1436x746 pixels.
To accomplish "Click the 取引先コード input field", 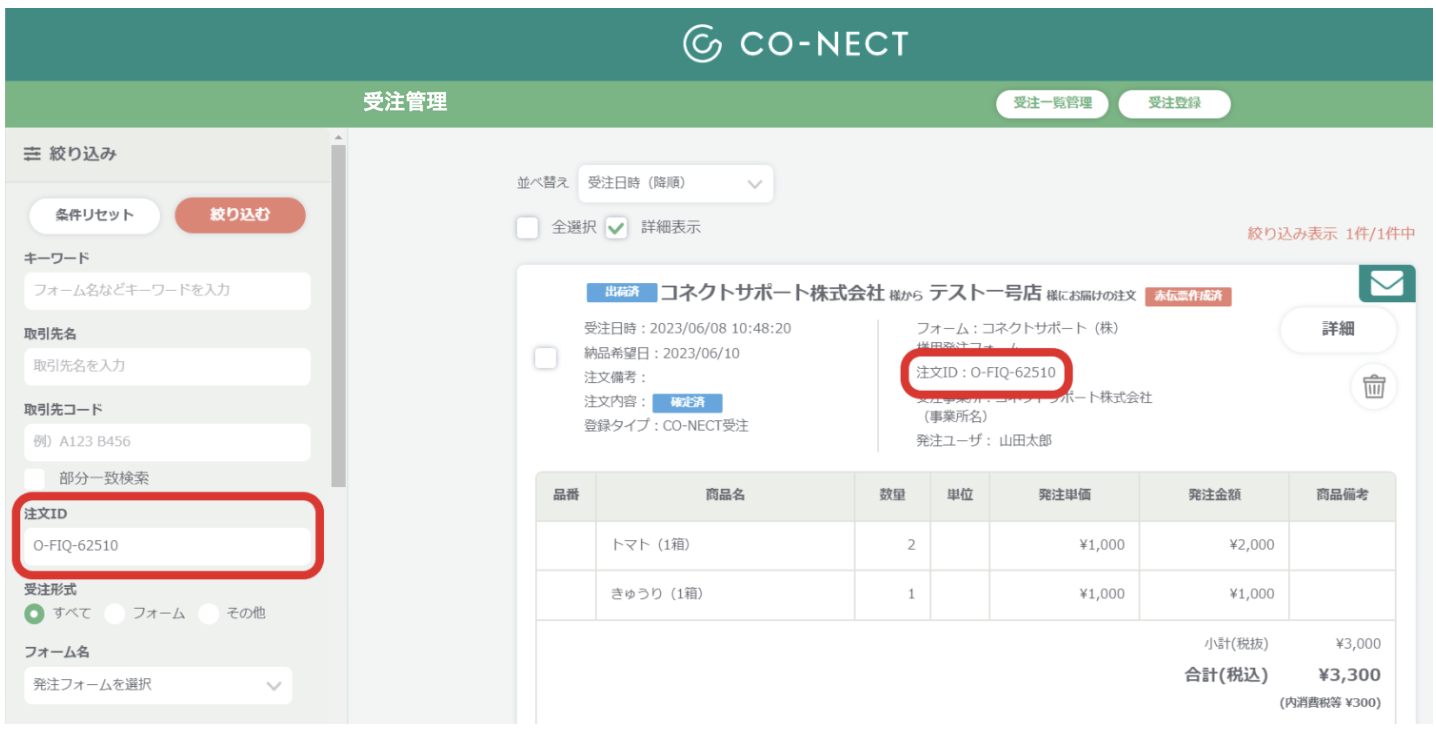I will tap(167, 442).
